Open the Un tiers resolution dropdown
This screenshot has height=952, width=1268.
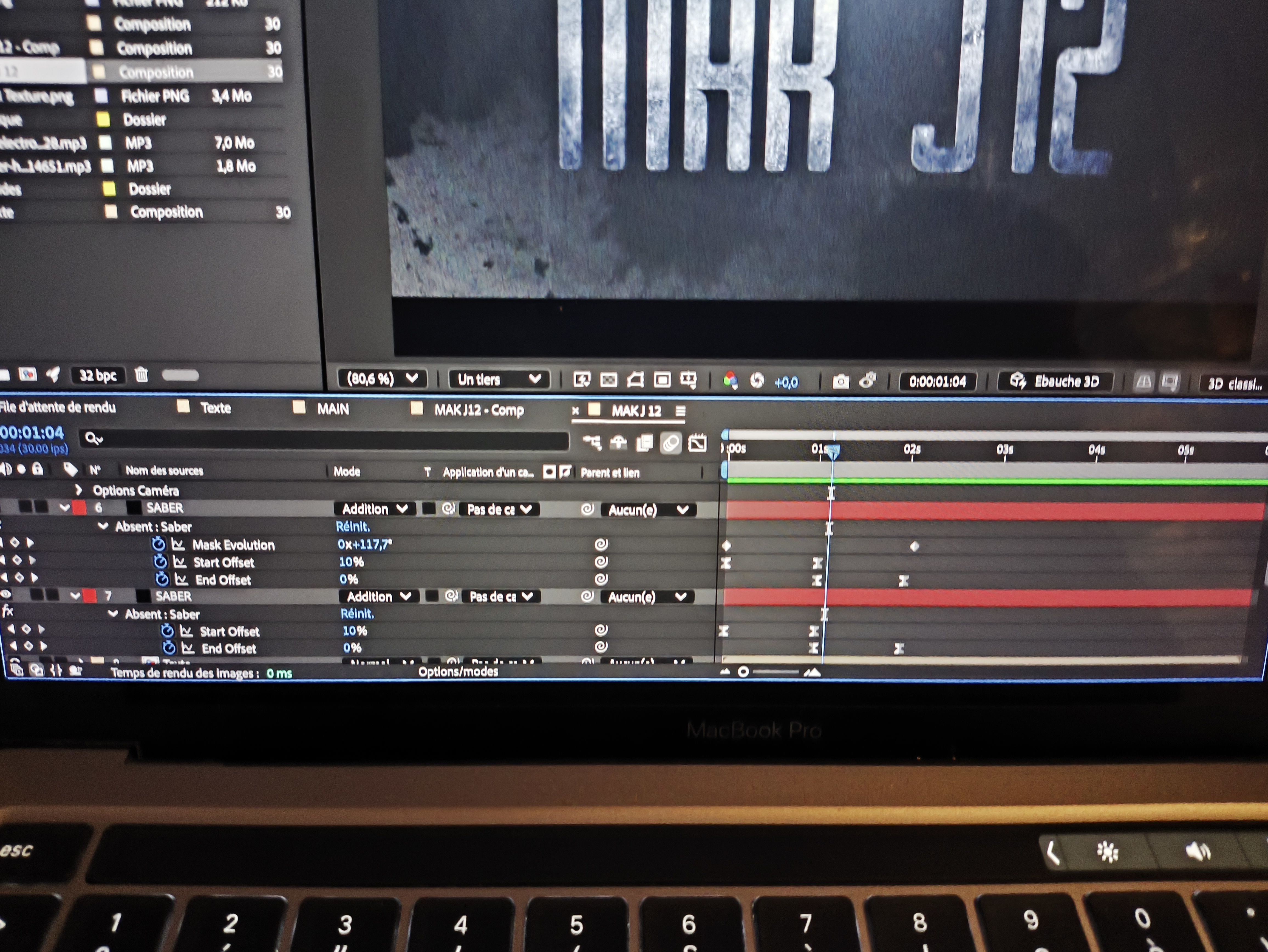pos(499,379)
